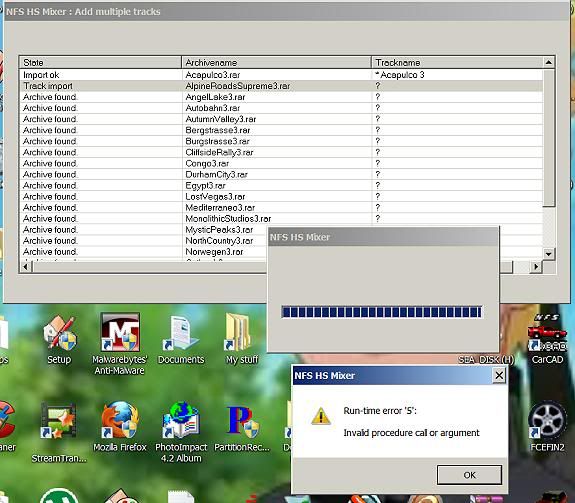575x503 pixels.
Task: Select the DurhamCity3.rar archive entry
Action: click(x=281, y=175)
